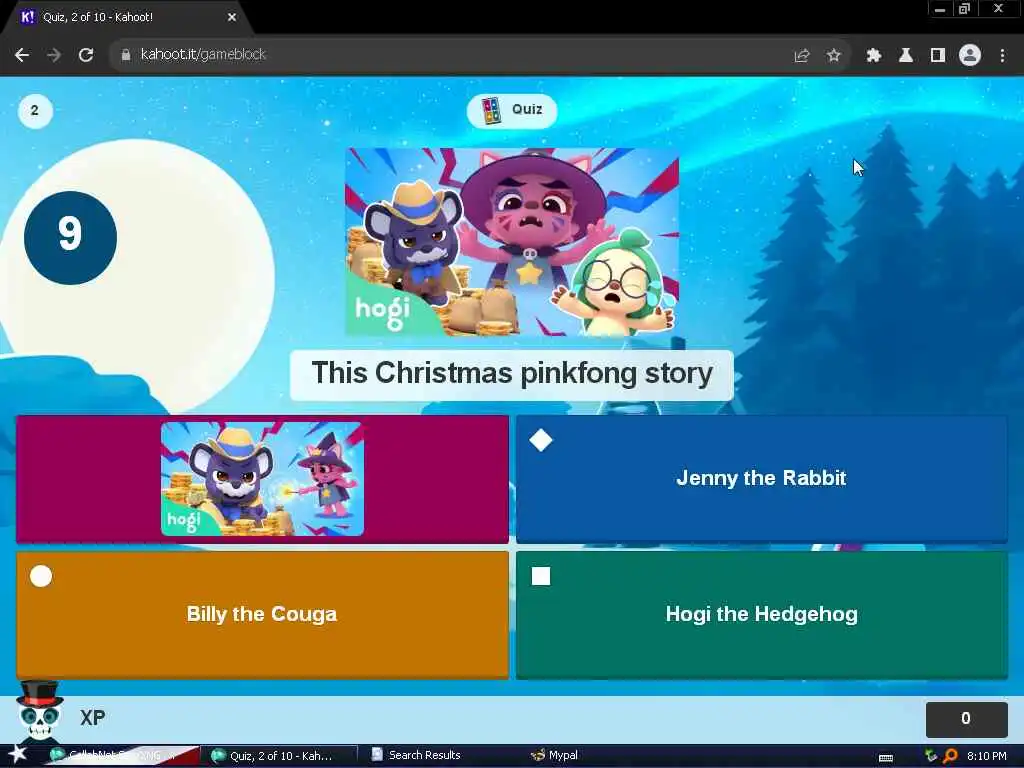Answer Billy the Couga
The width and height of the screenshot is (1024, 768).
(x=263, y=615)
